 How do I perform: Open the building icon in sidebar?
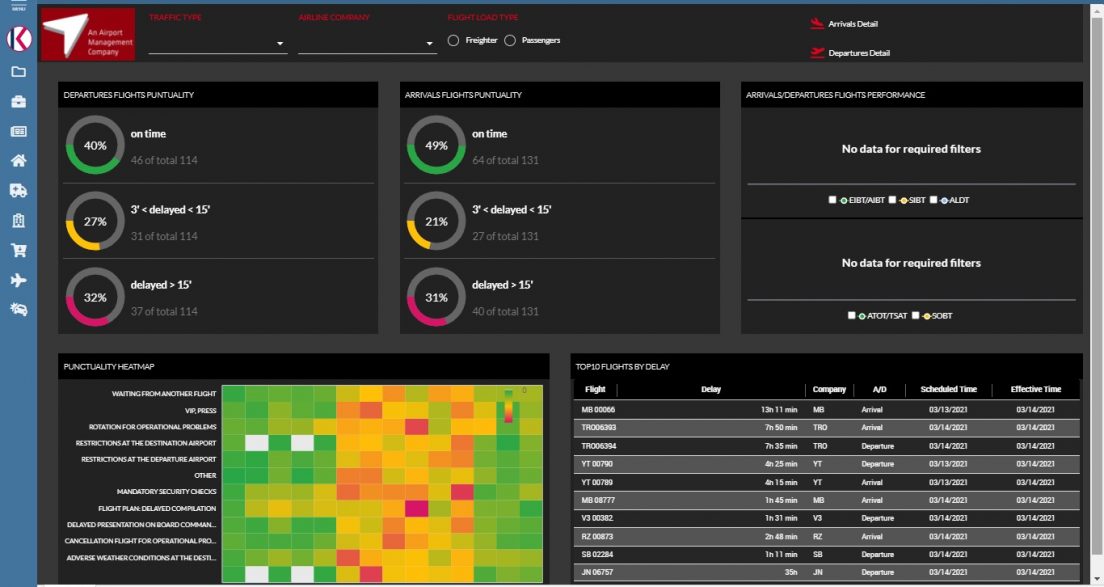click(19, 220)
